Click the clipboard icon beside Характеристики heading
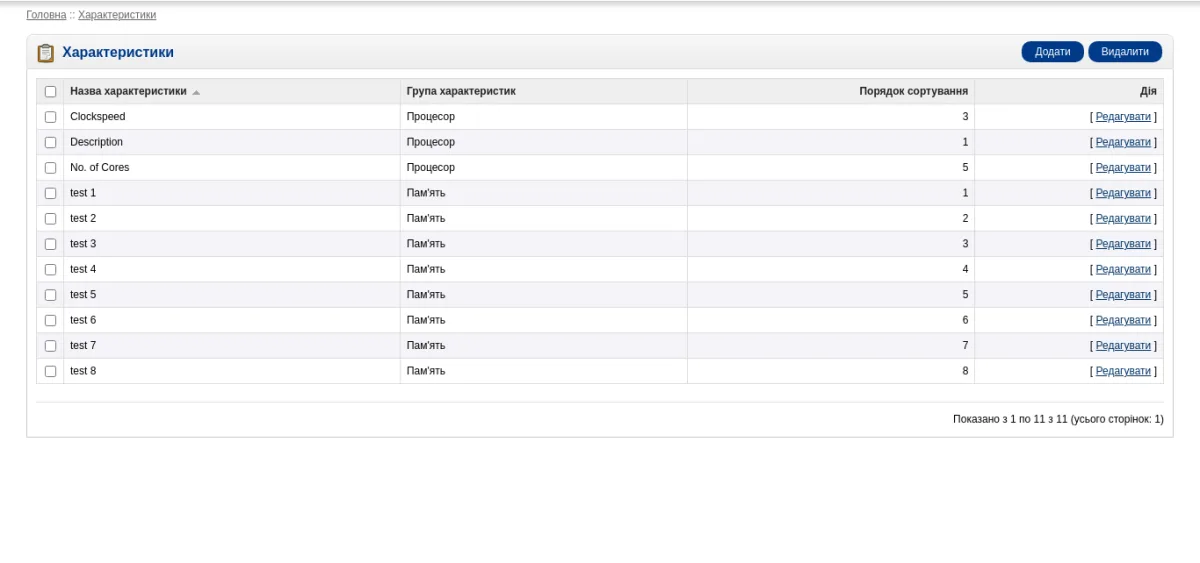Screen dimensions: 1200x563 tap(45, 53)
